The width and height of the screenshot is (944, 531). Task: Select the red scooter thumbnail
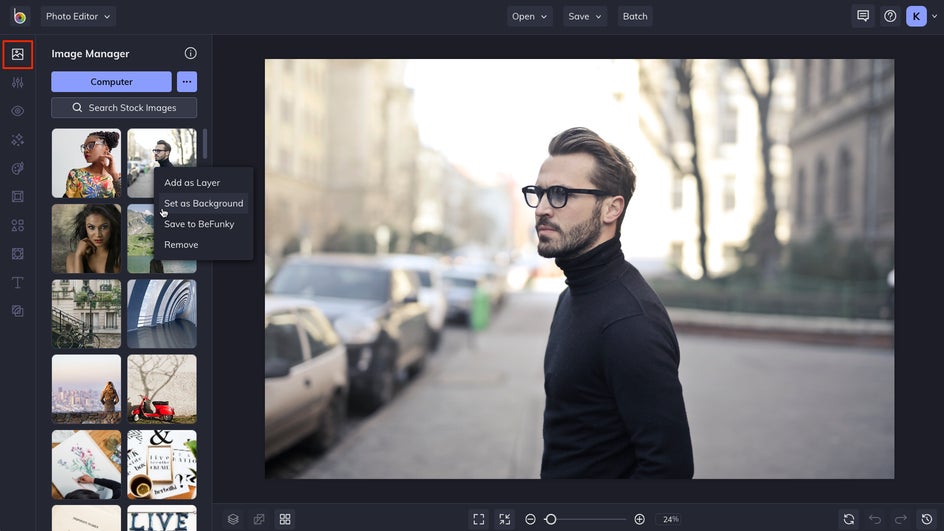click(161, 389)
